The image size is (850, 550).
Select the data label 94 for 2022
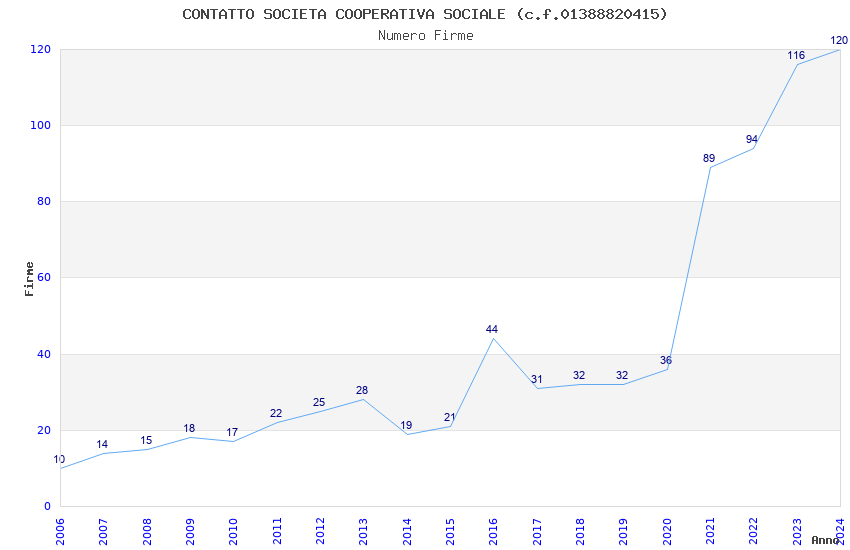point(752,139)
